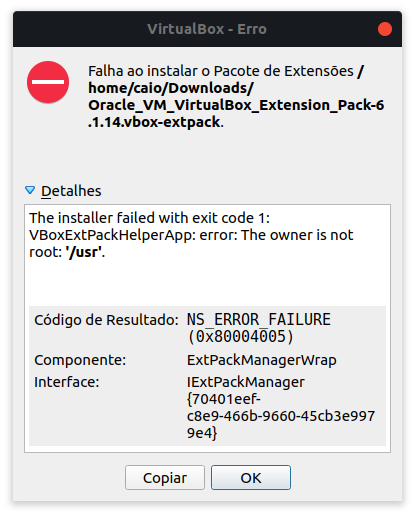The image size is (415, 516).
Task: Click the 0x80004005 error code
Action: [240, 336]
